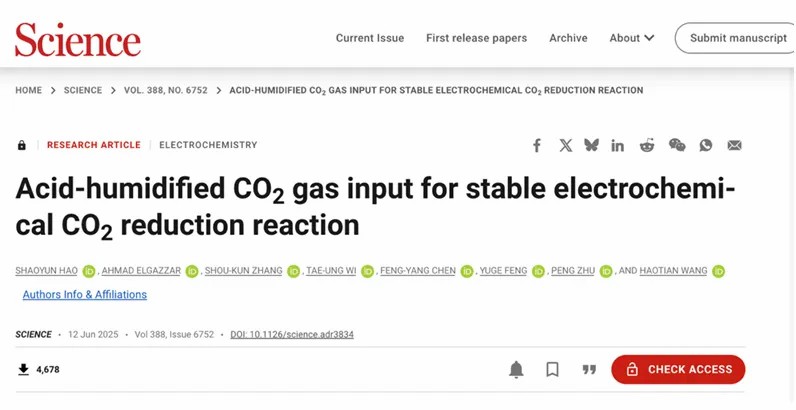Open cite article quote icon
Image resolution: width=796 pixels, height=410 pixels.
click(589, 369)
